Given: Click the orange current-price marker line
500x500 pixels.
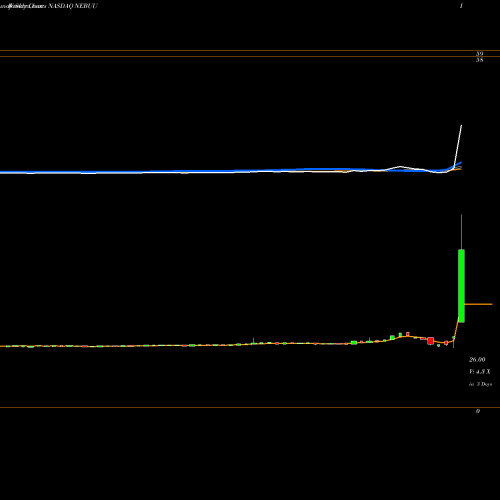Looking at the screenshot, I should (x=478, y=304).
